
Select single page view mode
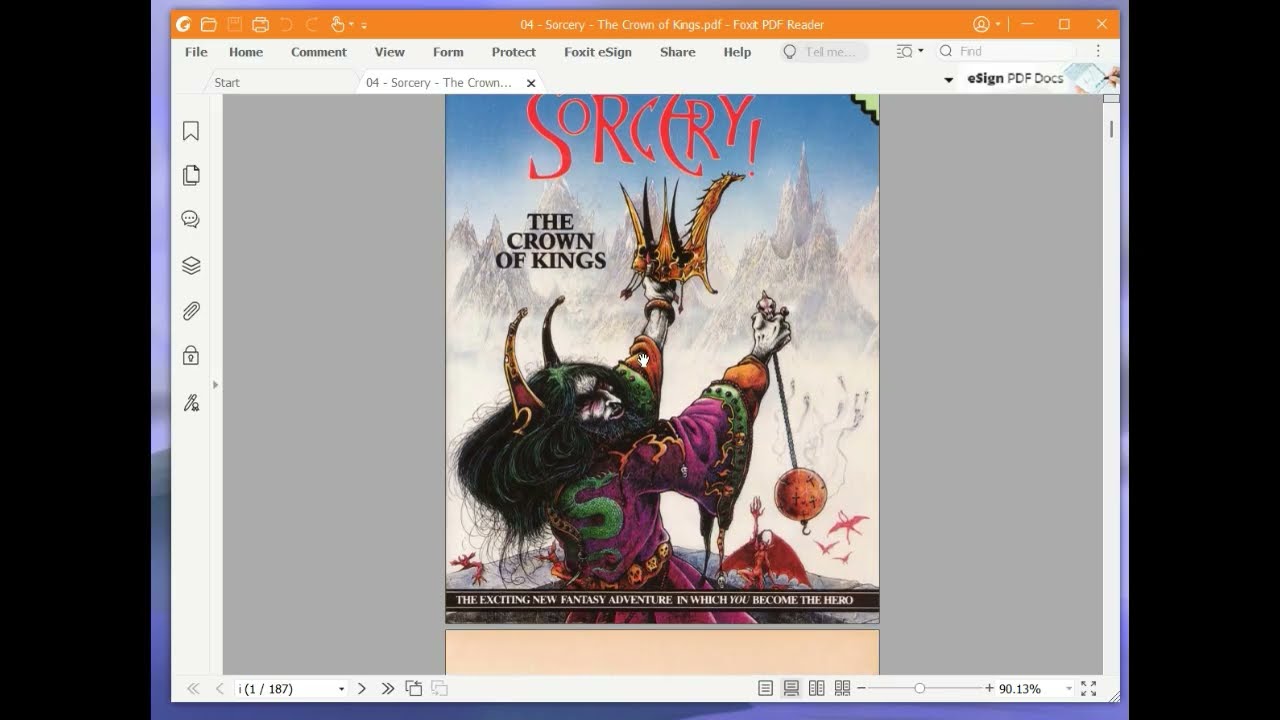click(765, 688)
